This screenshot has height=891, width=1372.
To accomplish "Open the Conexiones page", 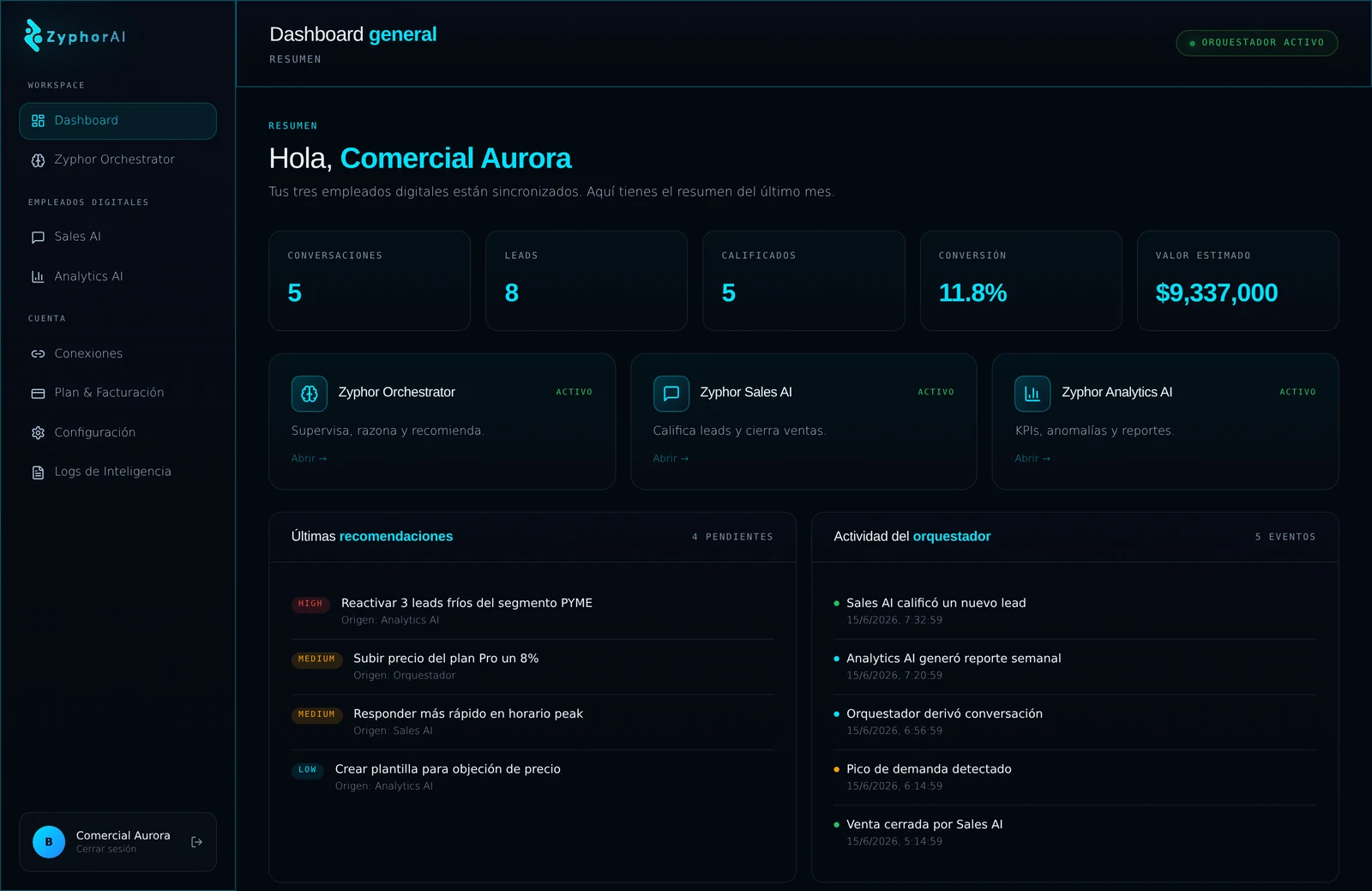I will coord(117,353).
